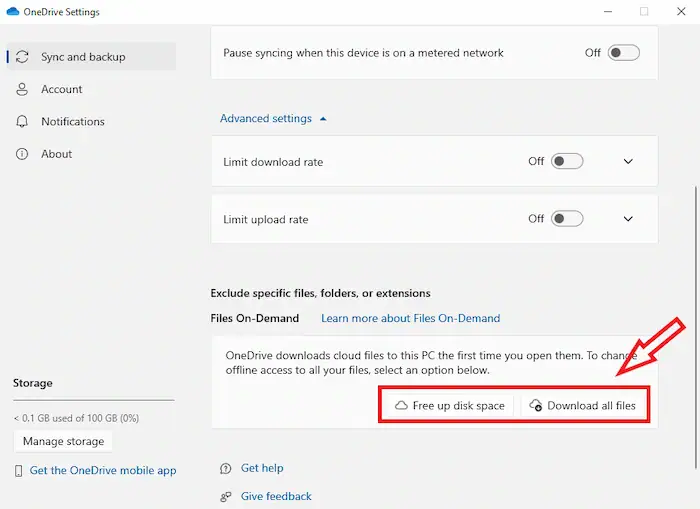Screen dimensions: 700x509
Task: Expand the Limit upload rate options chevron
Action: pos(628,219)
